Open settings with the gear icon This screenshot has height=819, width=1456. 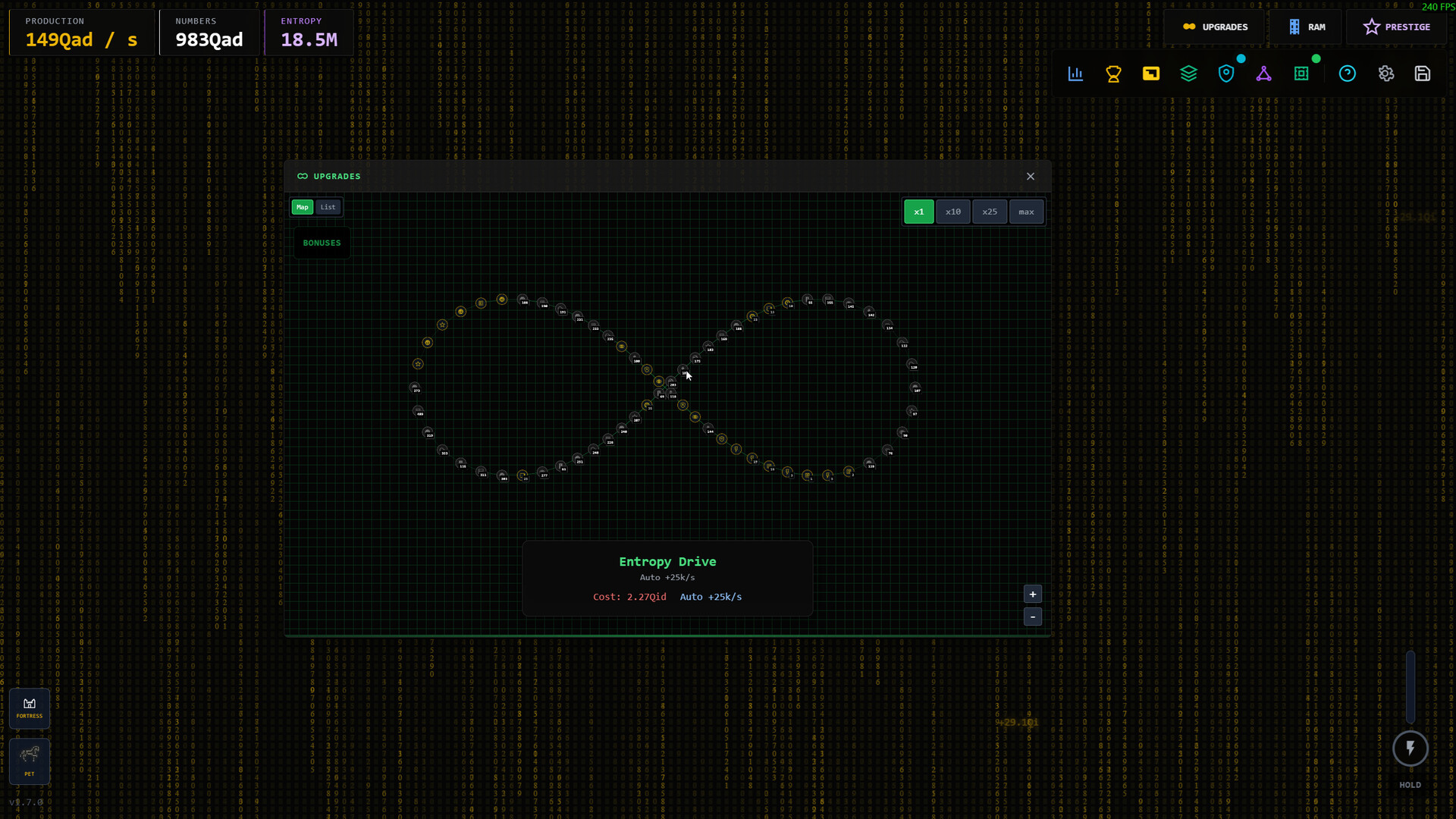[x=1386, y=74]
